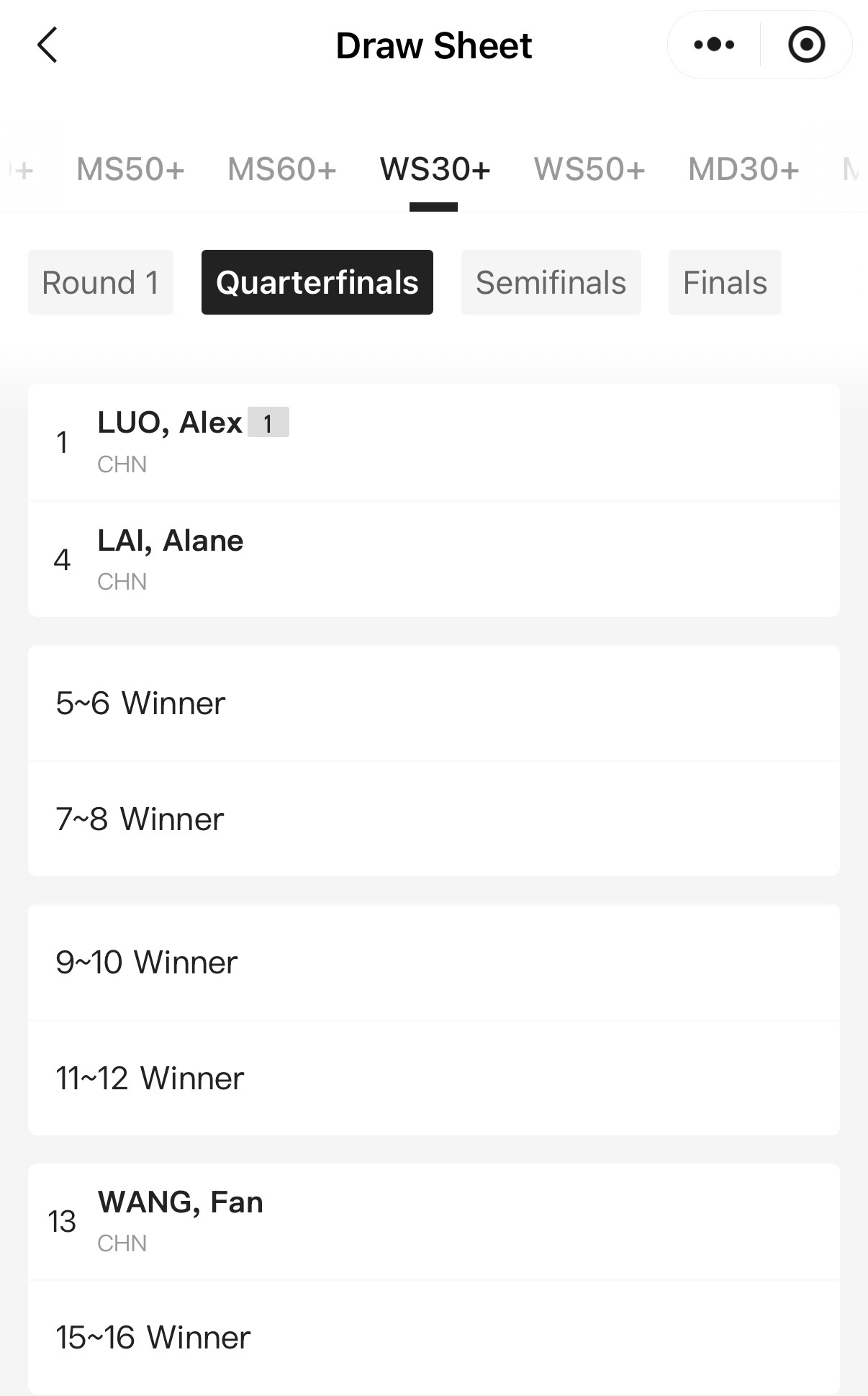
Task: Tap the 5~6 Winner slot
Action: (433, 703)
